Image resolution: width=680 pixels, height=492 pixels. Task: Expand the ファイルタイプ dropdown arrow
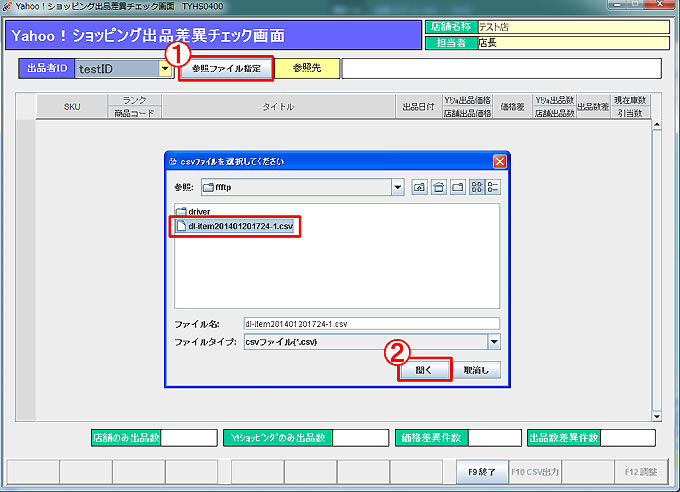[494, 342]
